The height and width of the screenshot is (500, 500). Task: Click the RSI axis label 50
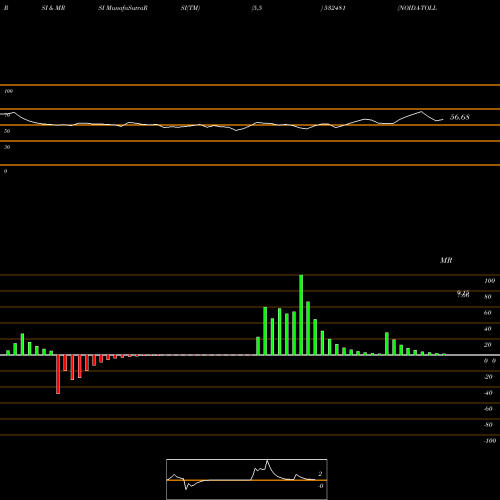point(7,131)
